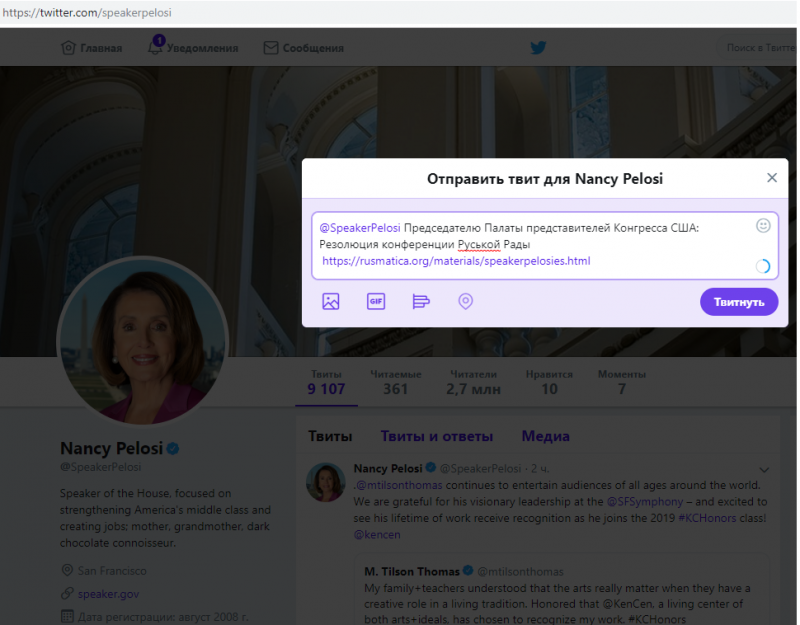Click the @SpeakerPelosi mention in compose box
This screenshot has width=800, height=625.
[360, 228]
